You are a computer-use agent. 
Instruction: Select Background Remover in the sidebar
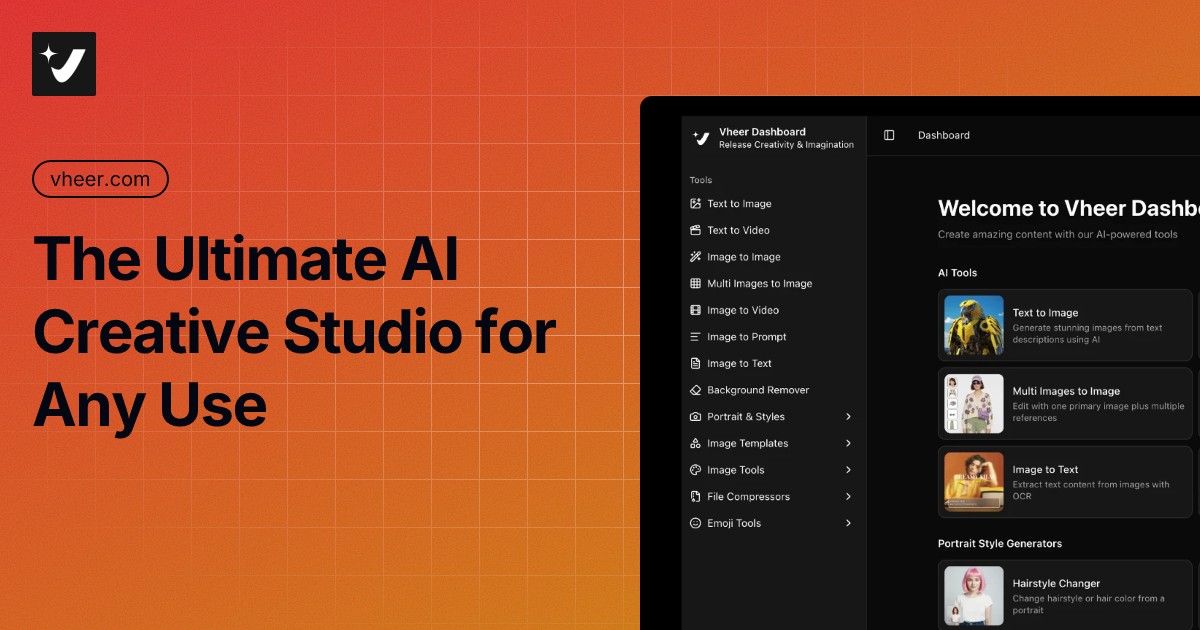tap(758, 390)
